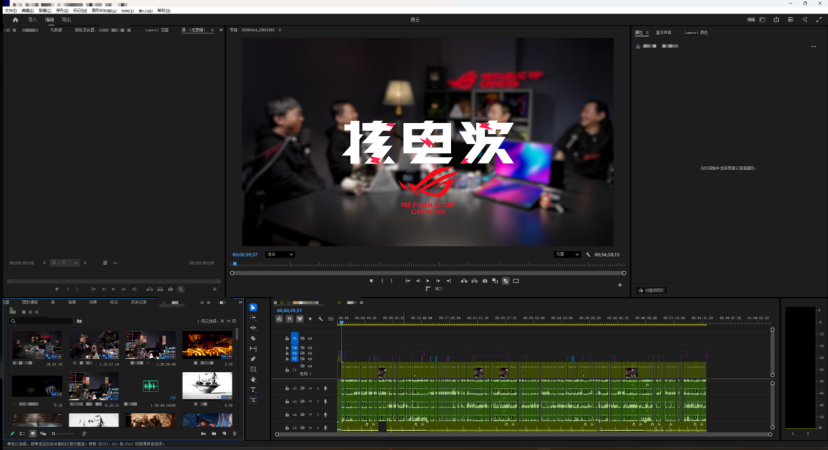The image size is (828, 450).
Task: Click the timeline wrench settings icon
Action: tap(320, 319)
